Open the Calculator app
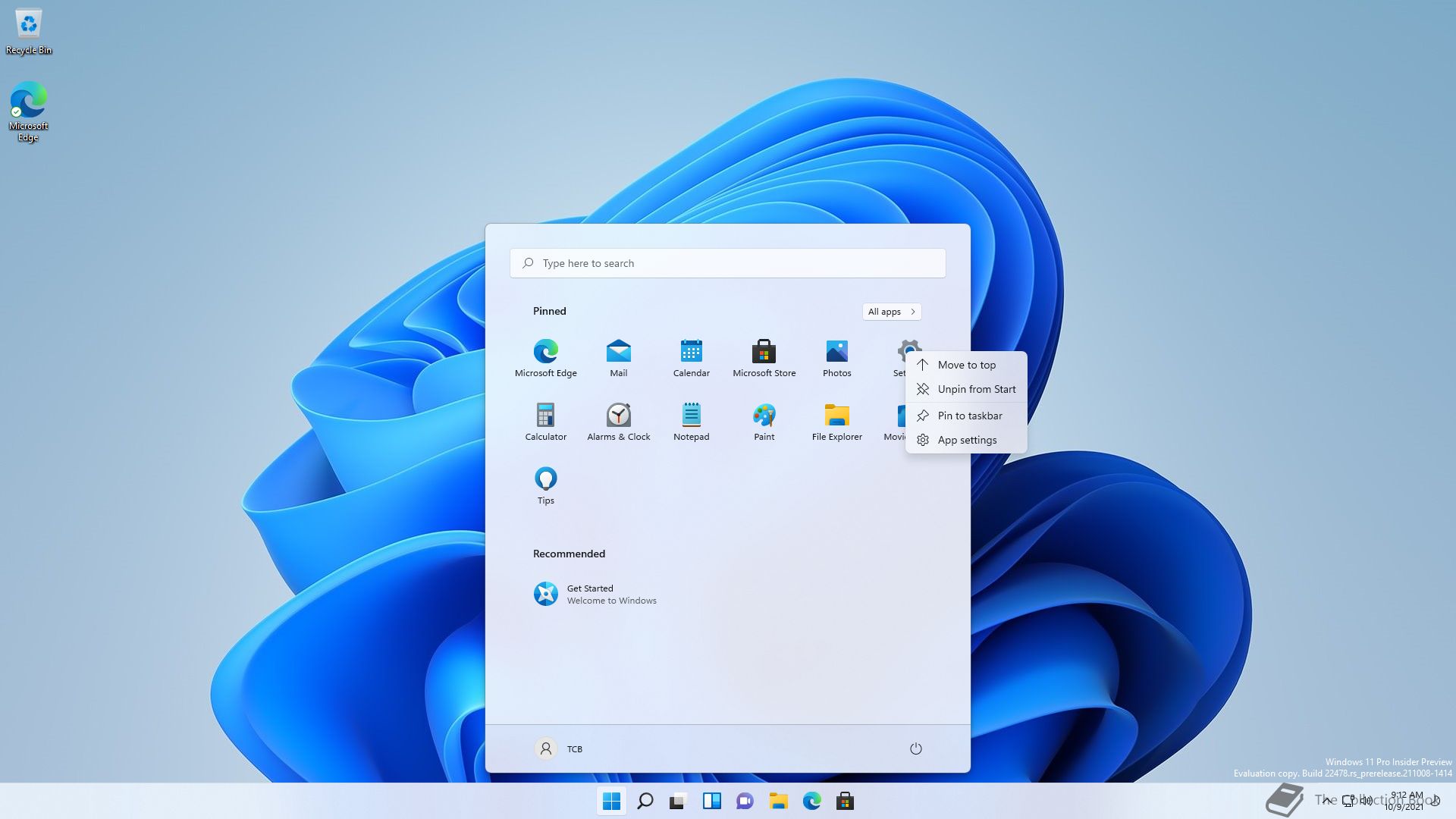Image resolution: width=1456 pixels, height=819 pixels. point(546,421)
